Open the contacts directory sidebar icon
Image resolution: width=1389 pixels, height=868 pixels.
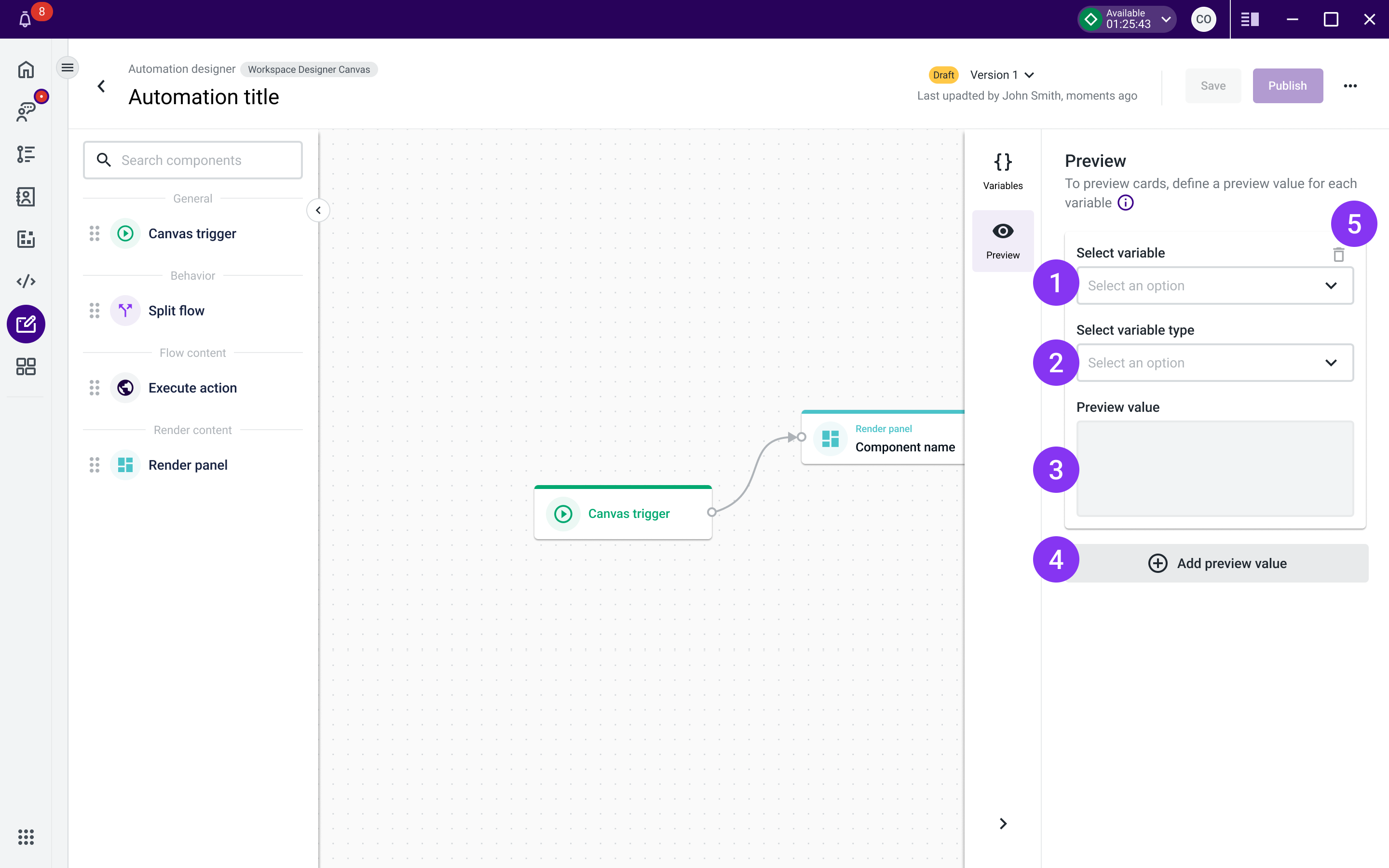pos(26,197)
